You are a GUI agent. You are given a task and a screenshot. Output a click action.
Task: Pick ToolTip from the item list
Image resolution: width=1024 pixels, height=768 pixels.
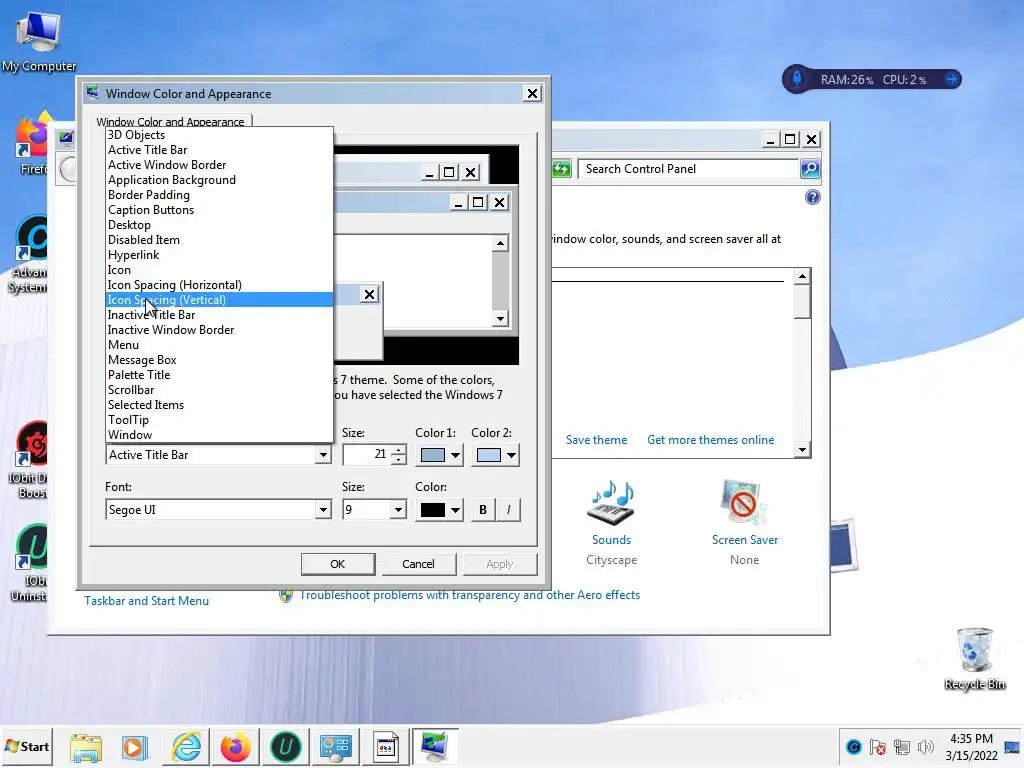[219, 420]
